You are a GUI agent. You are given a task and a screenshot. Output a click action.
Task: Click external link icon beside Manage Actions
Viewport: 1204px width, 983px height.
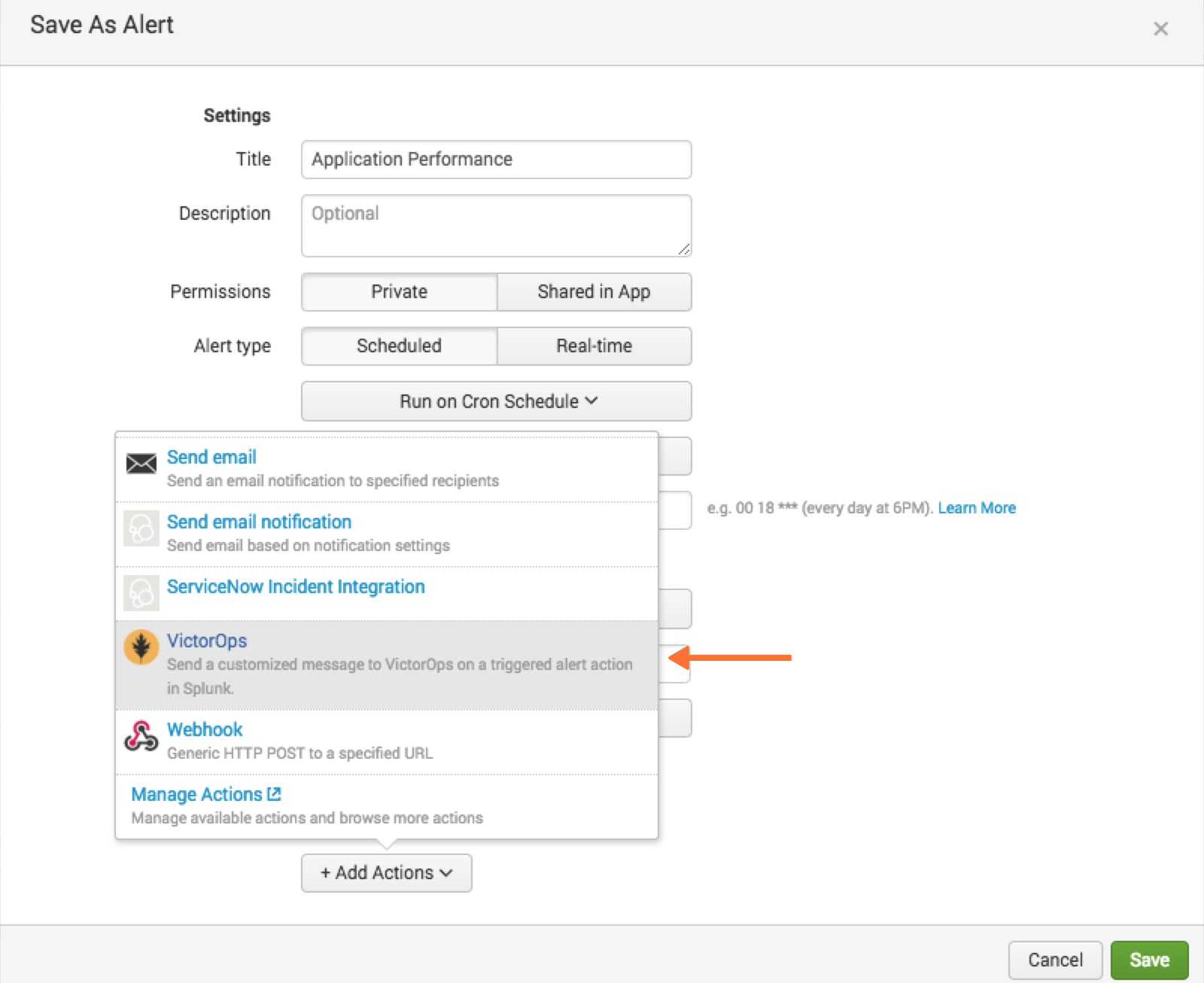(x=274, y=793)
